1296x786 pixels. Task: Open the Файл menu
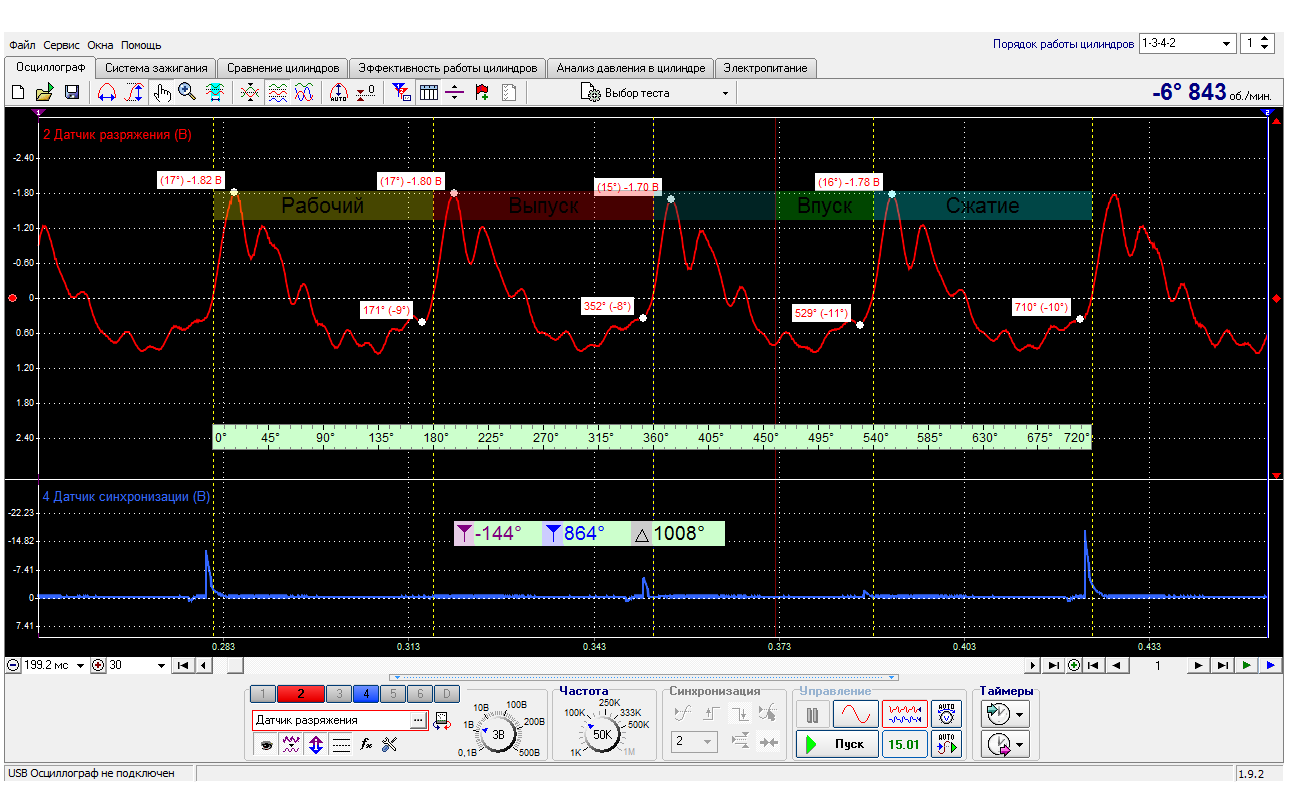pyautogui.click(x=22, y=45)
